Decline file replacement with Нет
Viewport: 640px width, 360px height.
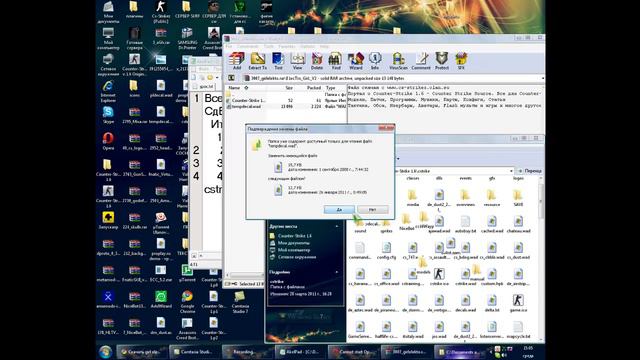pyautogui.click(x=373, y=209)
